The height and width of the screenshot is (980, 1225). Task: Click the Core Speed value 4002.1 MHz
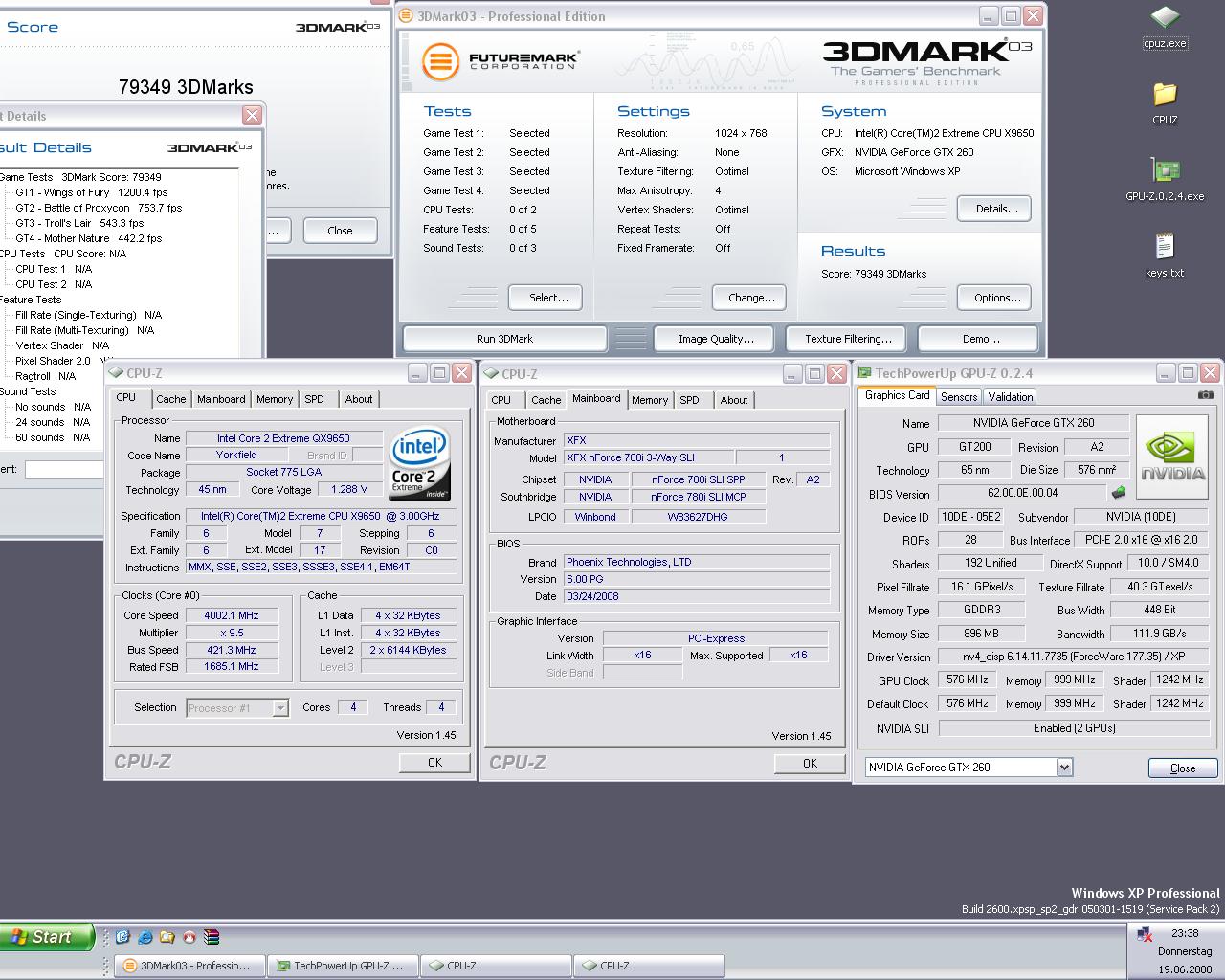click(x=232, y=615)
